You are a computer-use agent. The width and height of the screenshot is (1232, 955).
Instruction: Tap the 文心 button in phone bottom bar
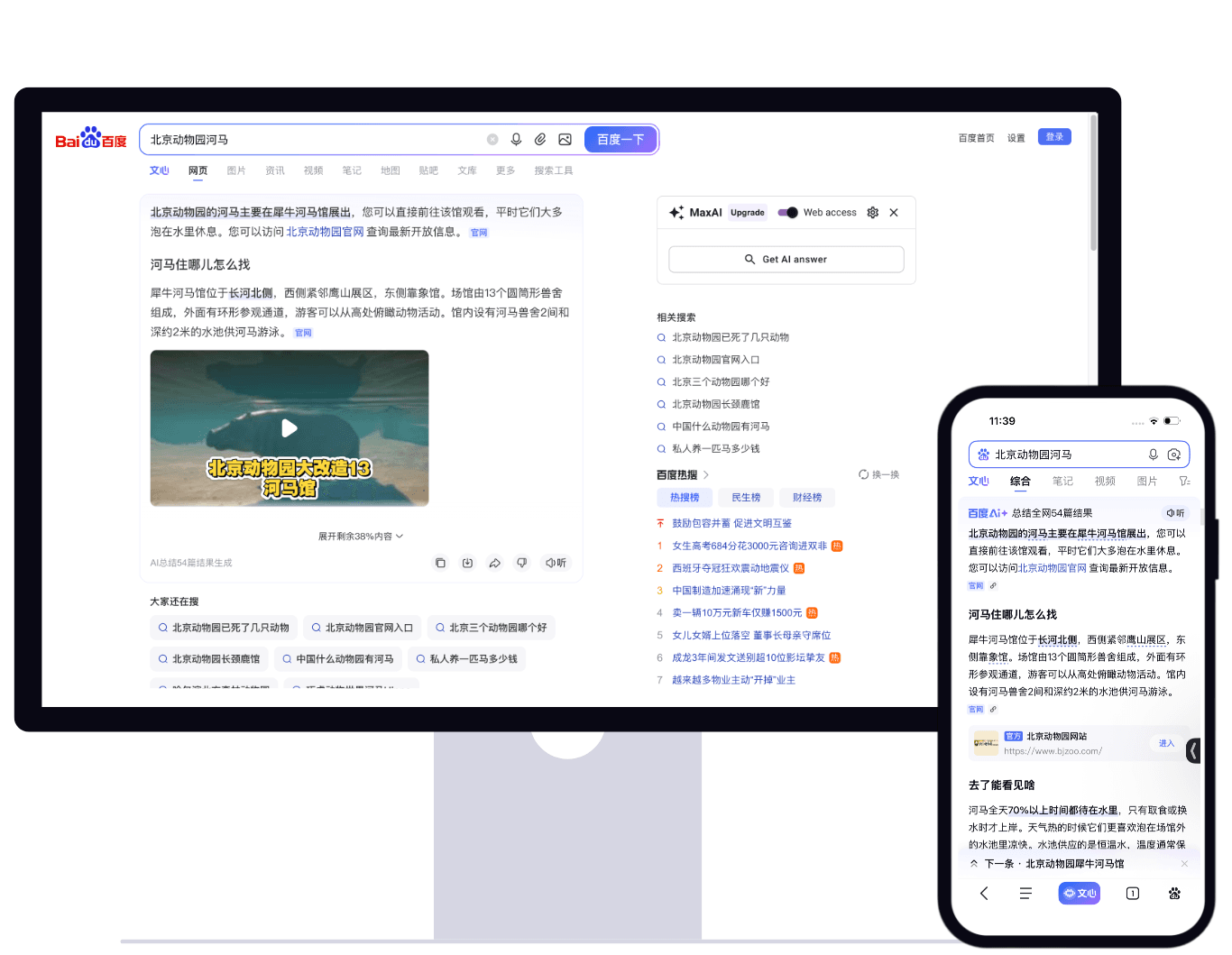tap(1080, 893)
